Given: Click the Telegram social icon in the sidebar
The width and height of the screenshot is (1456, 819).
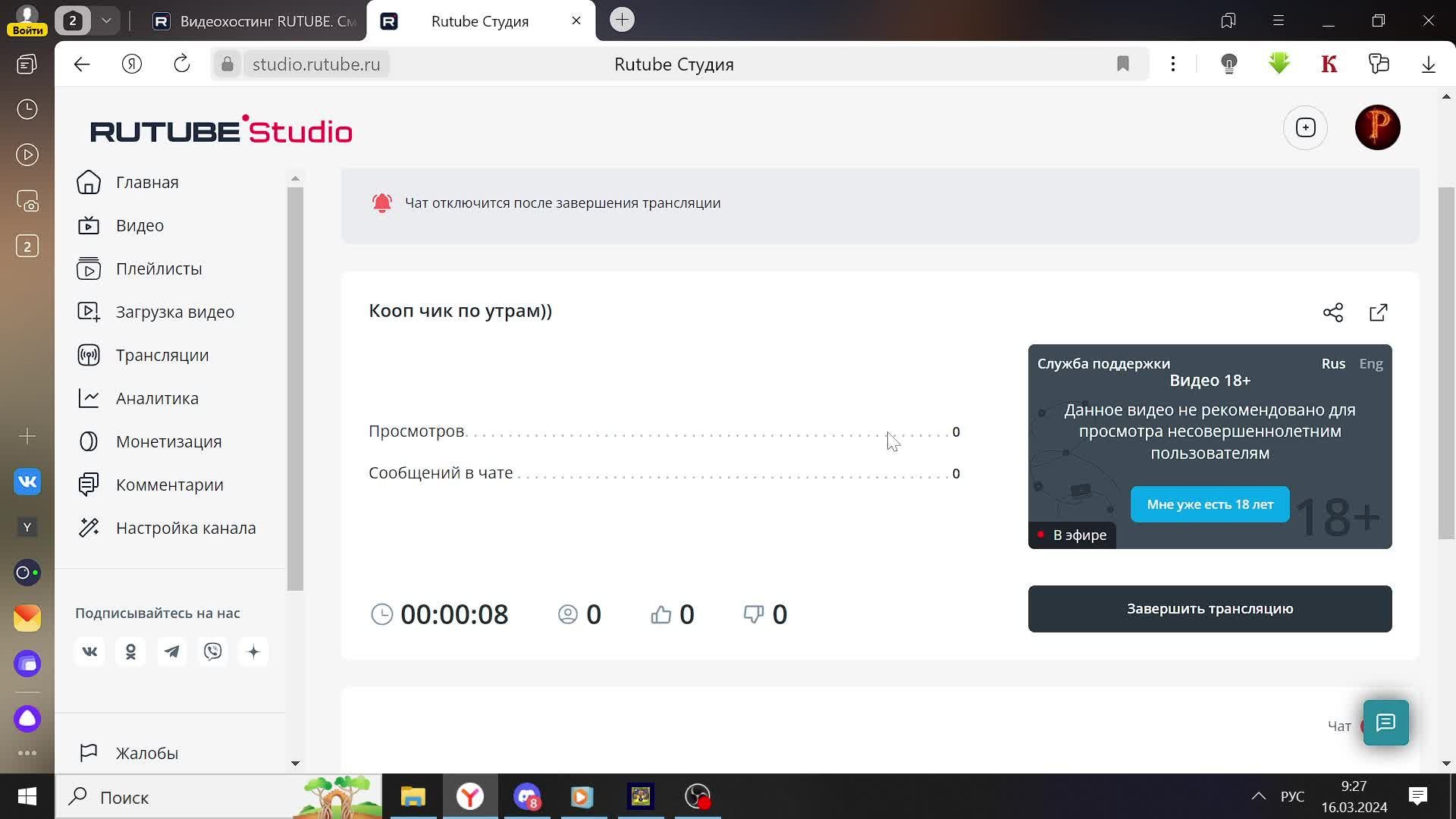Looking at the screenshot, I should (172, 651).
